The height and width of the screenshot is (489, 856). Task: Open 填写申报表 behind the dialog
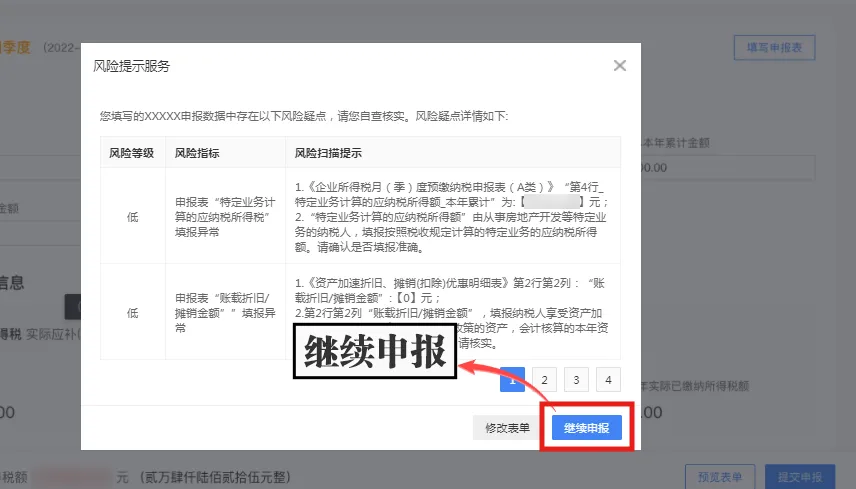[774, 47]
